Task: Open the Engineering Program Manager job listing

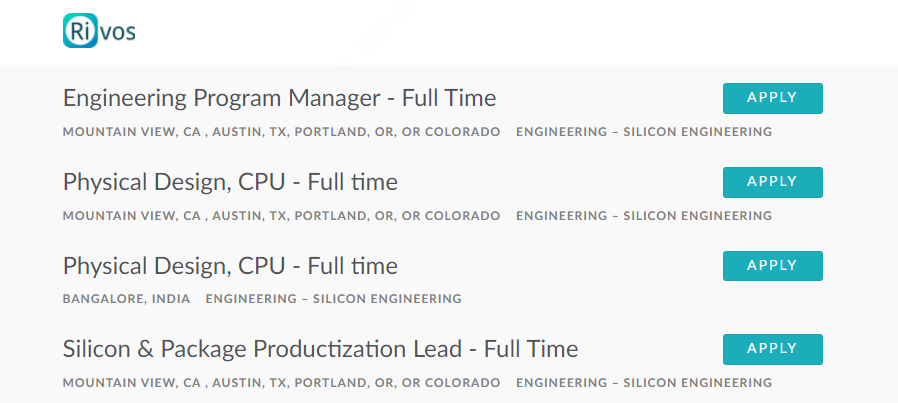Action: [279, 98]
